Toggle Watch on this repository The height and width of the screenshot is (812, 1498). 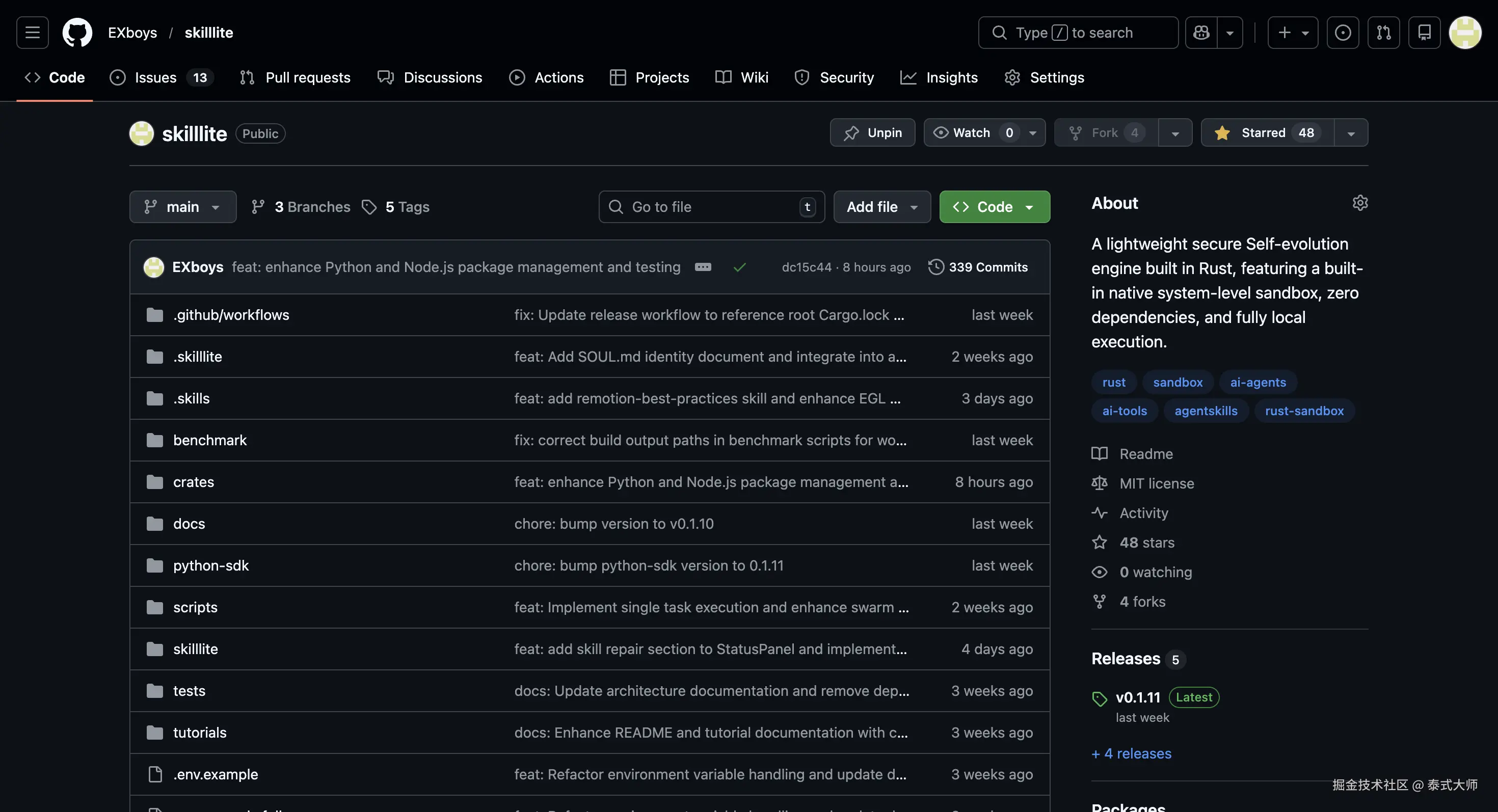[971, 133]
